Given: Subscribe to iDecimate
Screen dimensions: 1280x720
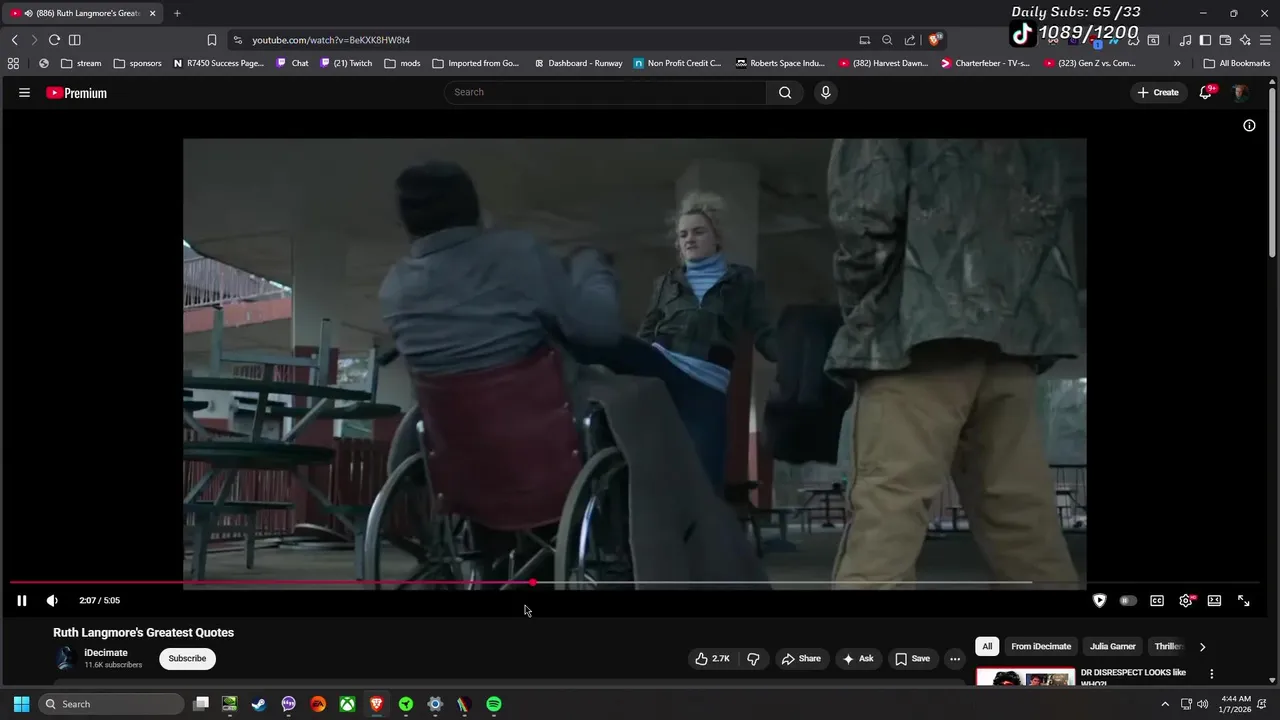Looking at the screenshot, I should coord(187,659).
